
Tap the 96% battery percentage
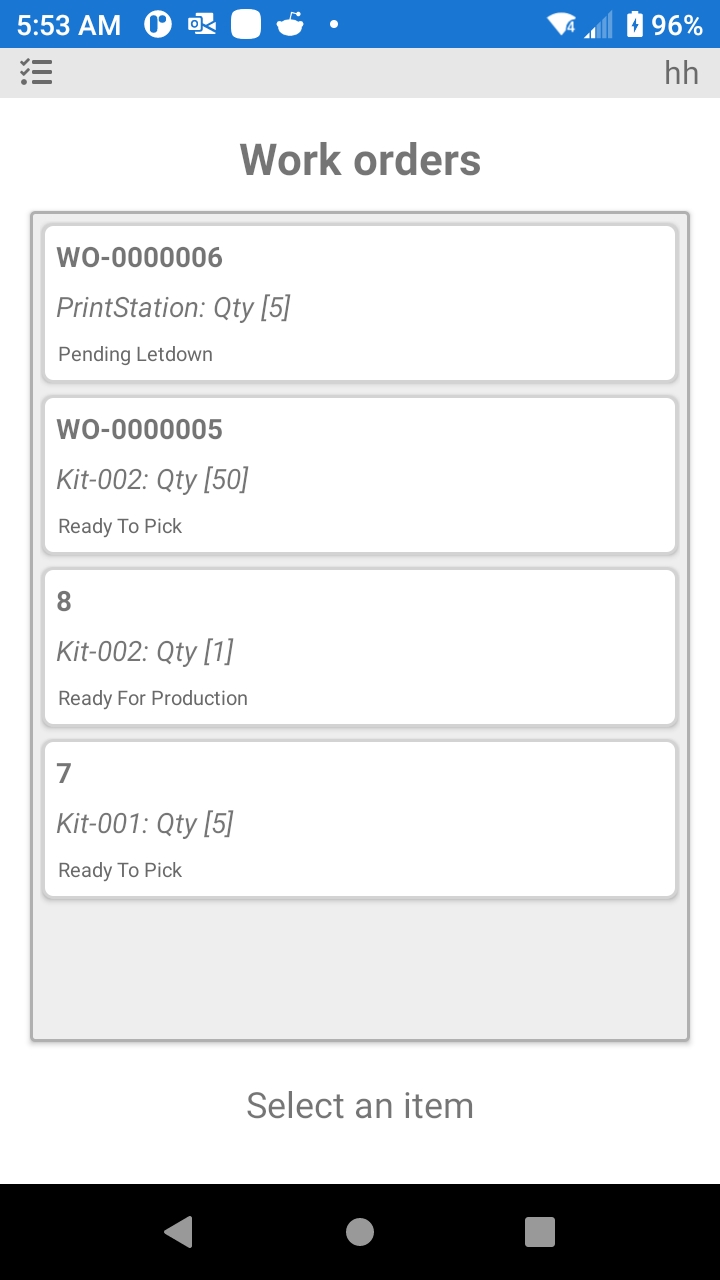[677, 24]
